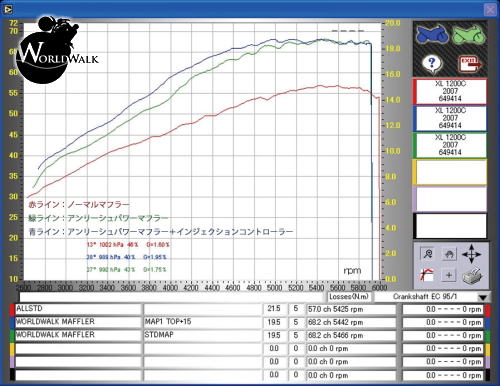Select the magnifier zoom tool
500x386 pixels.
tap(428, 254)
